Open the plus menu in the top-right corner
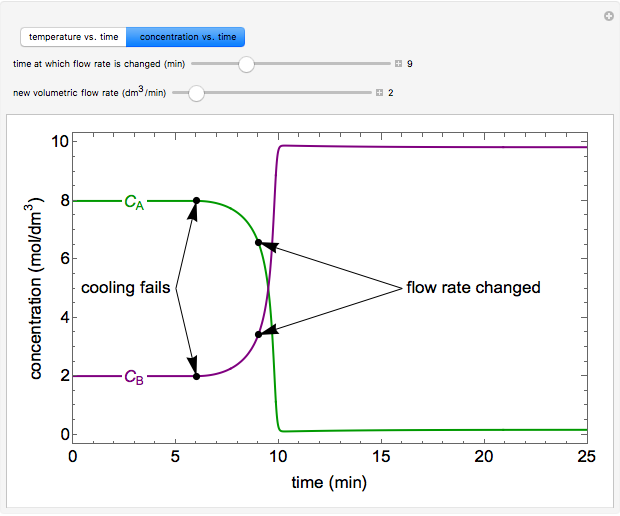 (x=608, y=16)
